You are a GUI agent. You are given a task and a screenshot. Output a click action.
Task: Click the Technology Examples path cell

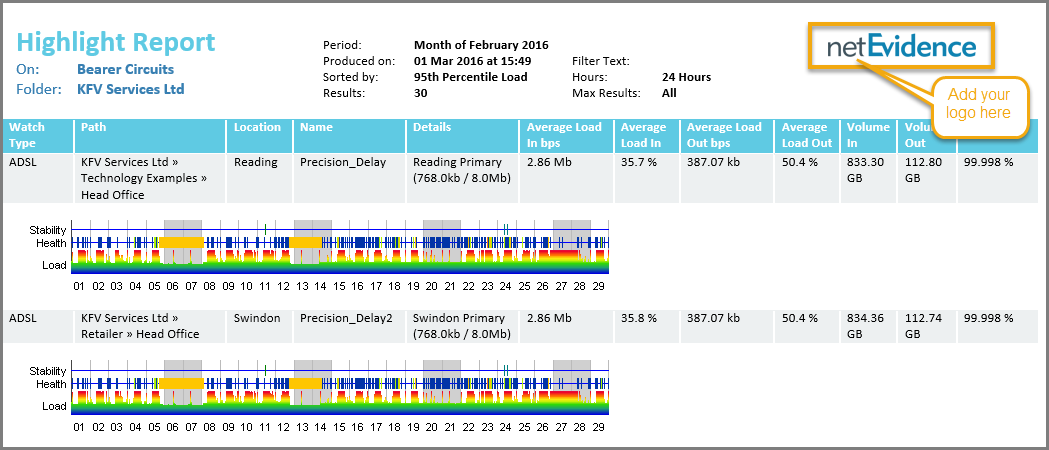pyautogui.click(x=150, y=178)
